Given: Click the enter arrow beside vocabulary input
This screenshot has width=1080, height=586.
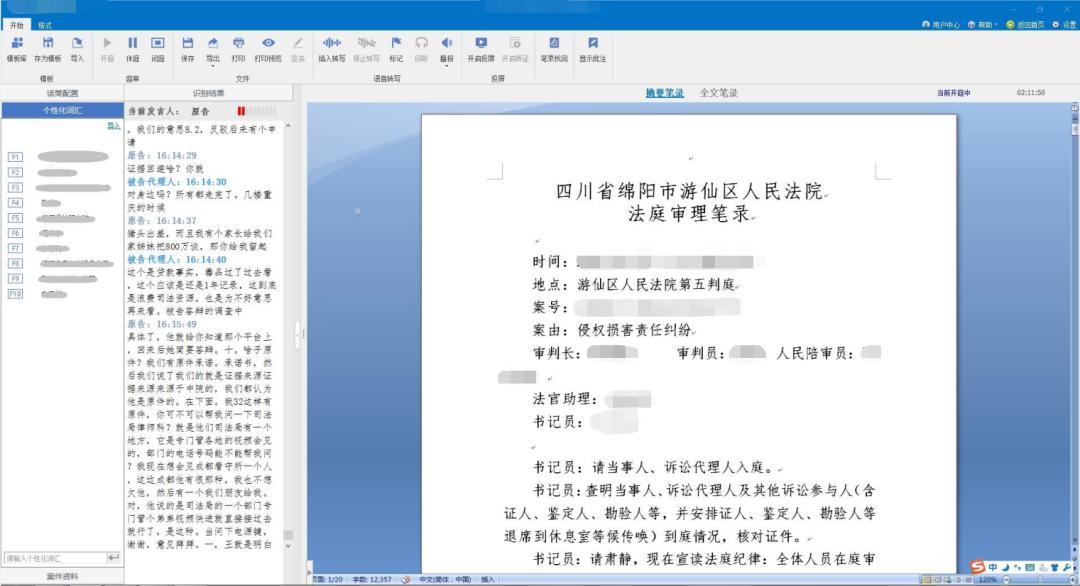Looking at the screenshot, I should point(114,558).
